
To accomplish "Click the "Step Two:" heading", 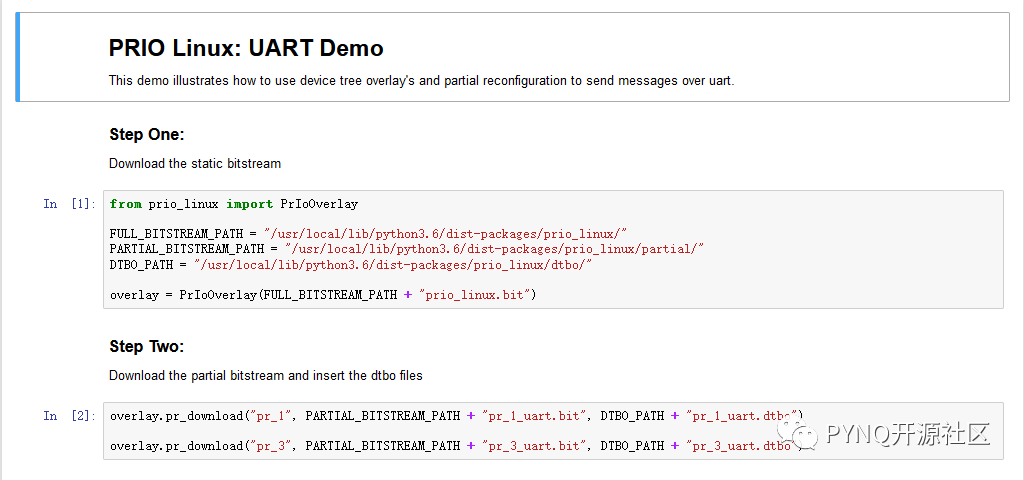I will point(147,347).
